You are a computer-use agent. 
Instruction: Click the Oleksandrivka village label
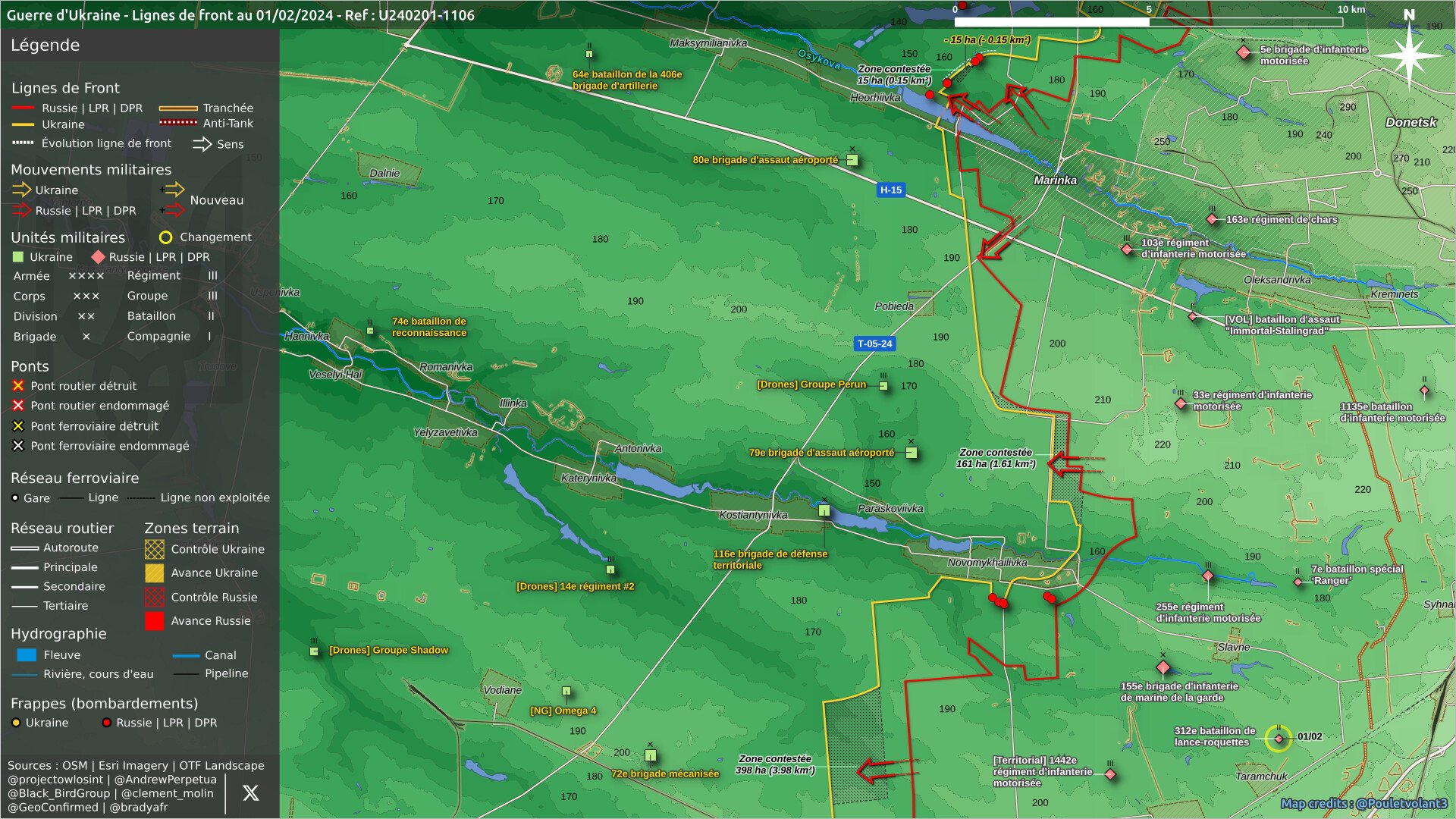[1277, 280]
